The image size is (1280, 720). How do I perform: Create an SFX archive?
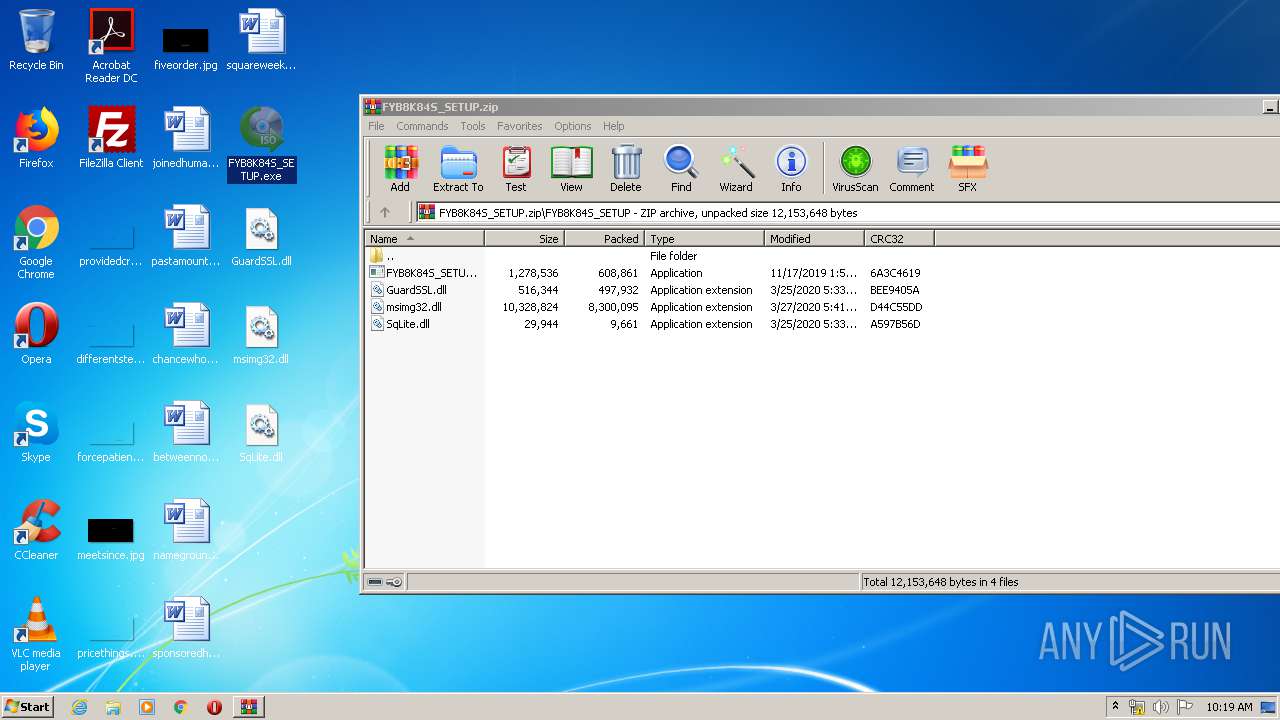pos(968,168)
